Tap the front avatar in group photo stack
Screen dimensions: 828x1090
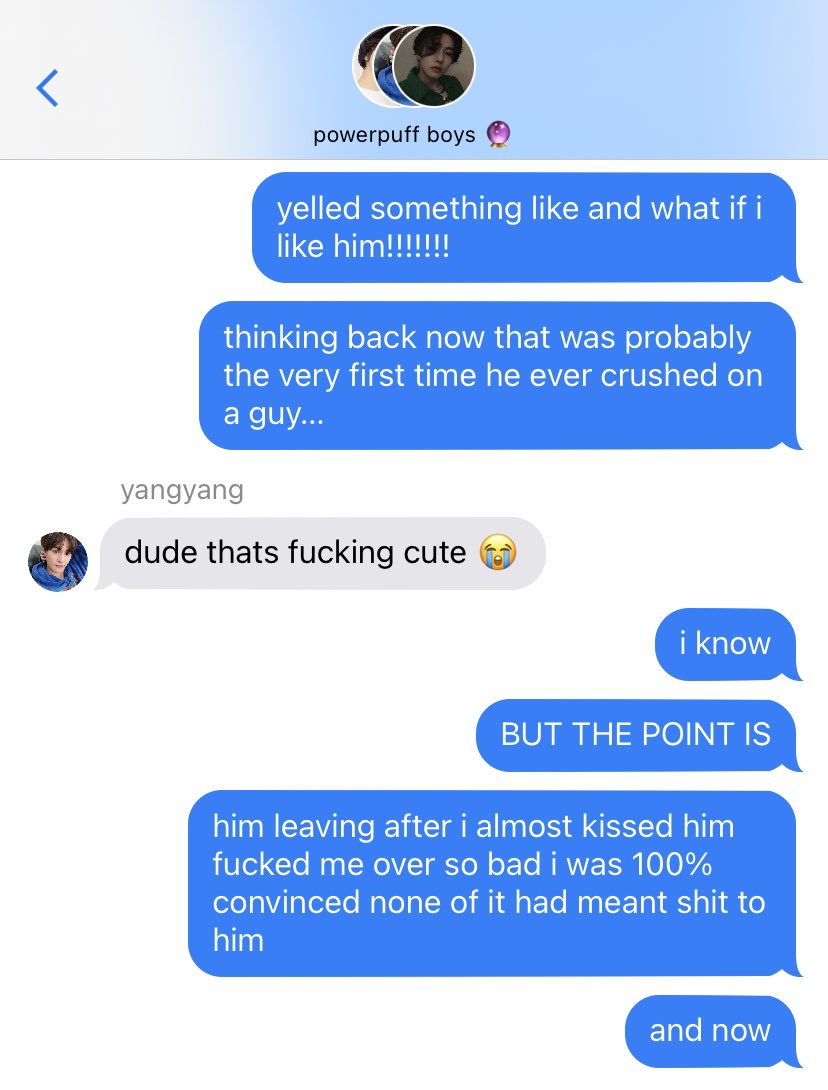[435, 66]
